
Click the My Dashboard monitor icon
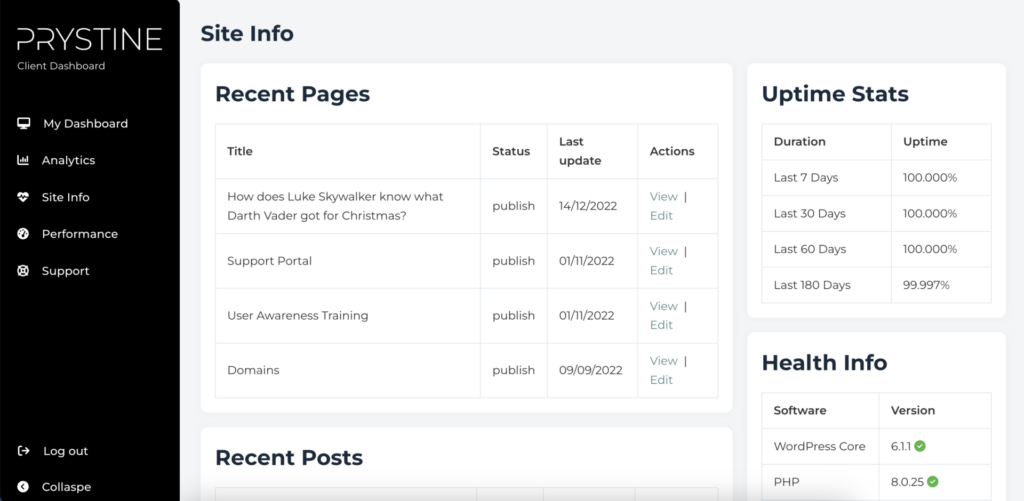[24, 123]
